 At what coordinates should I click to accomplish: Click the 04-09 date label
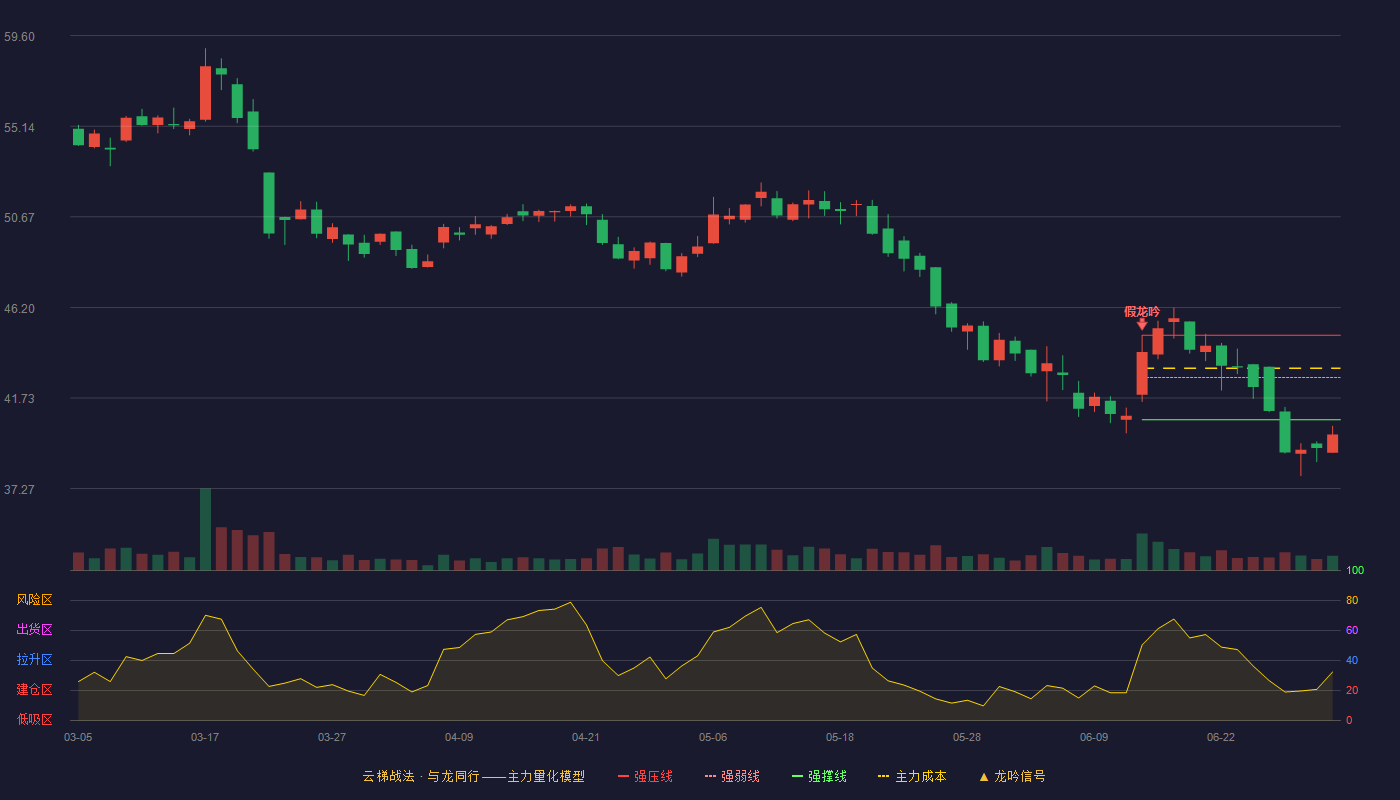459,737
